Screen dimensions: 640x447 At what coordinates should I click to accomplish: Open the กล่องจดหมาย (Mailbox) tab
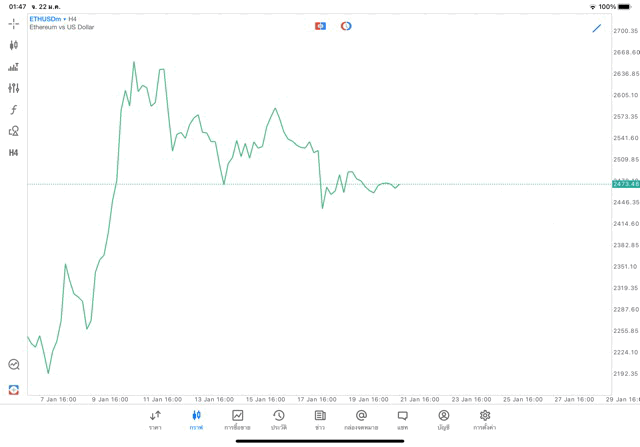point(361,419)
